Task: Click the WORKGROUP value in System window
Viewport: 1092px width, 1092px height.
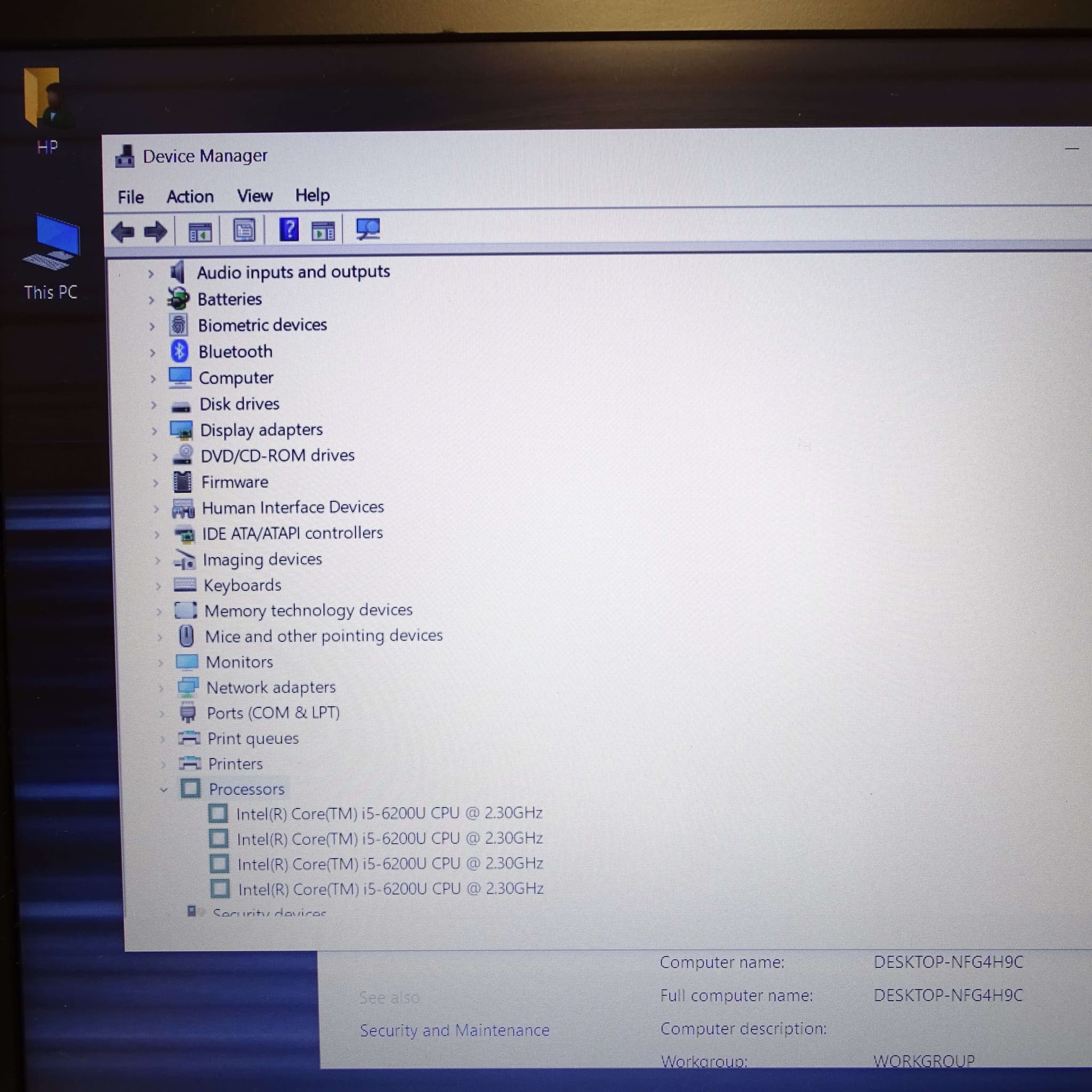Action: point(924,1061)
